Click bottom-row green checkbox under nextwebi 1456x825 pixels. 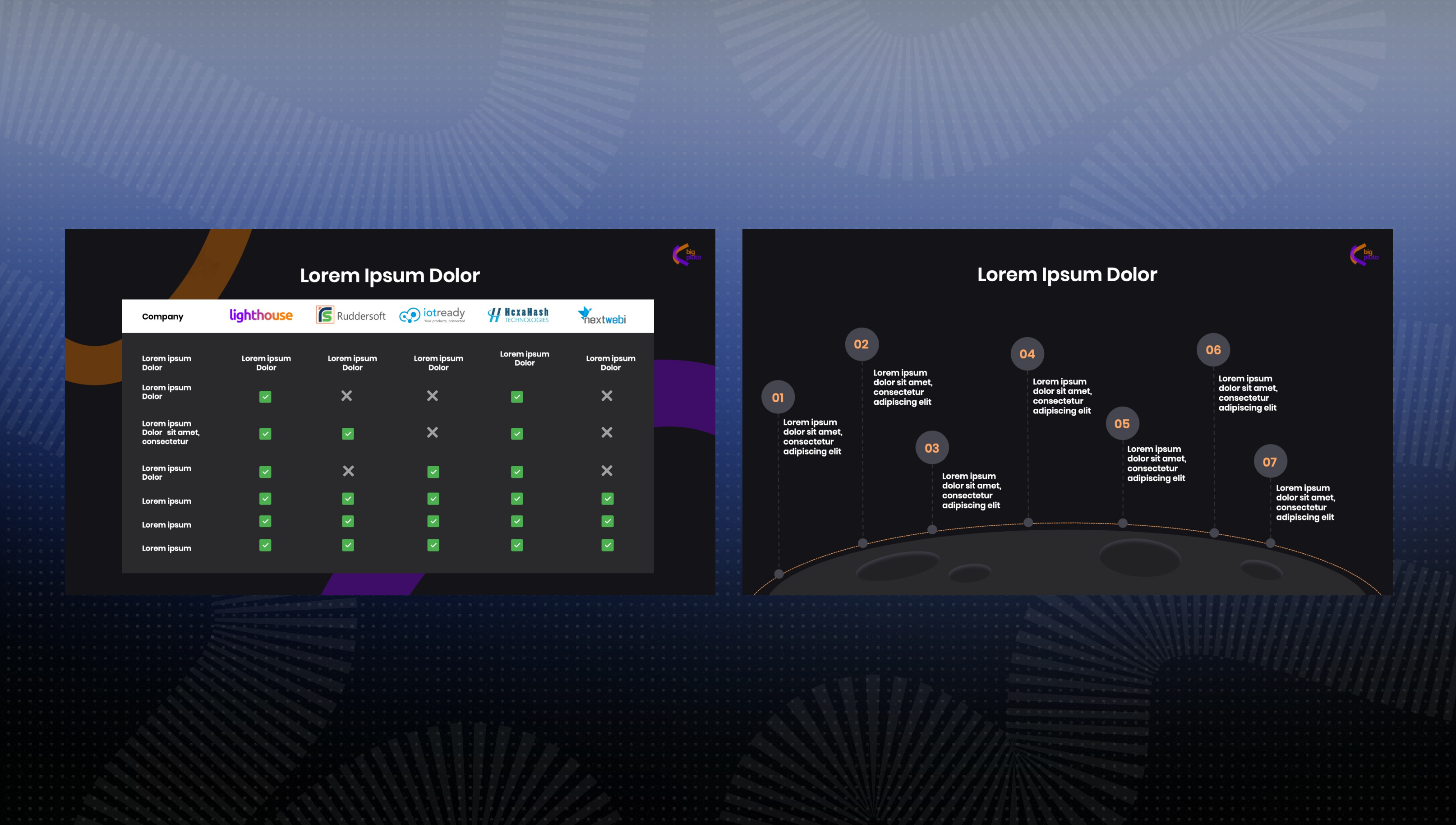[607, 545]
